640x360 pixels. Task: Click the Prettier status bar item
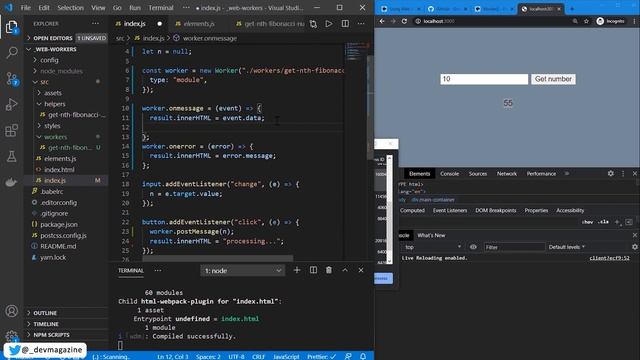[x=321, y=356]
